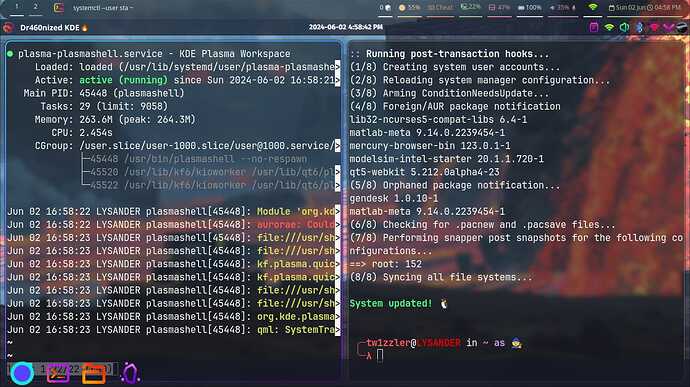Click the 2024-06-02 4:58:42 PM center clock
Viewport: 690px width, 387px height.
345,27
